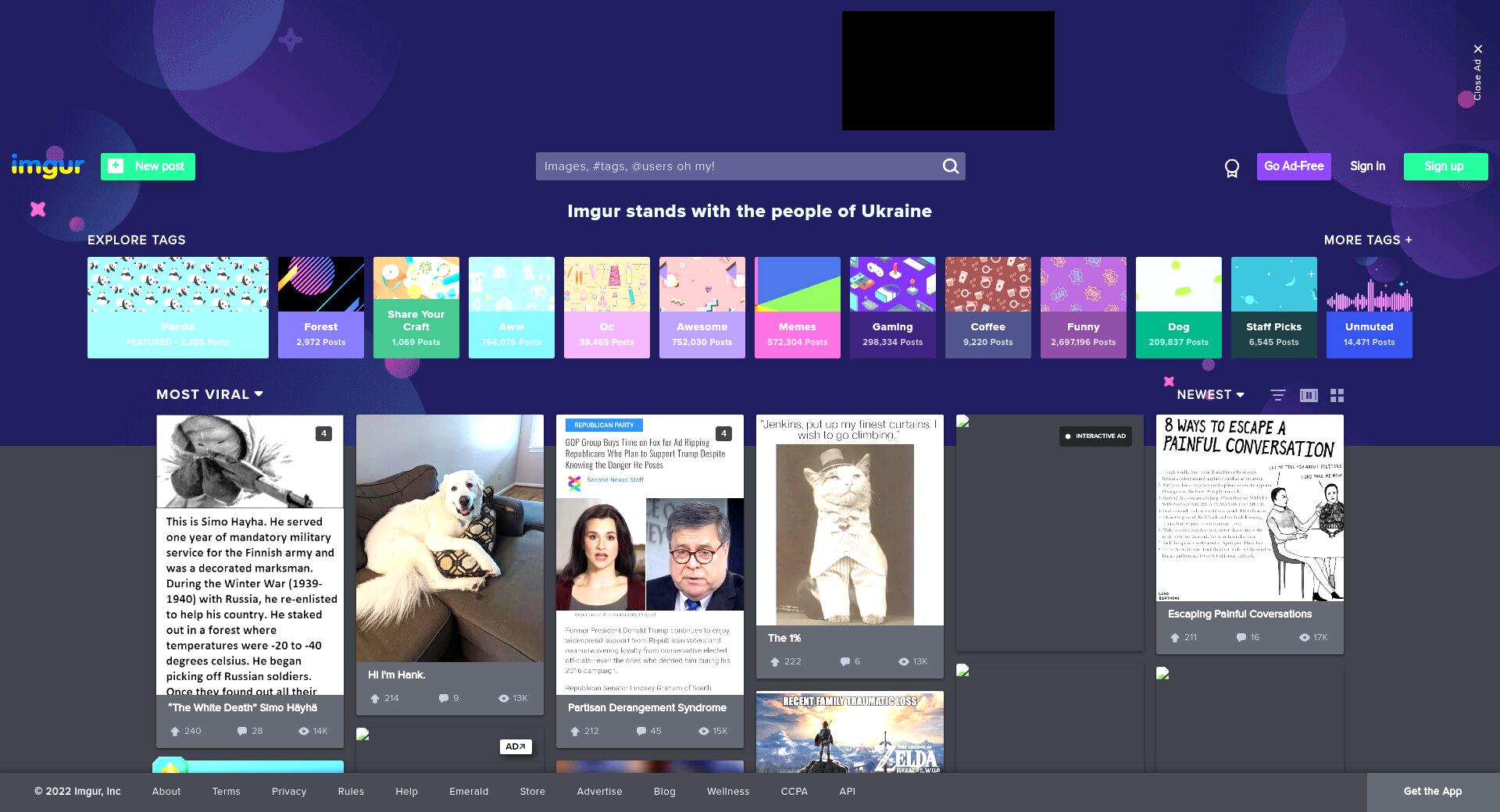The height and width of the screenshot is (812, 1500).
Task: Open the Memes tag tile
Action: pos(798,308)
